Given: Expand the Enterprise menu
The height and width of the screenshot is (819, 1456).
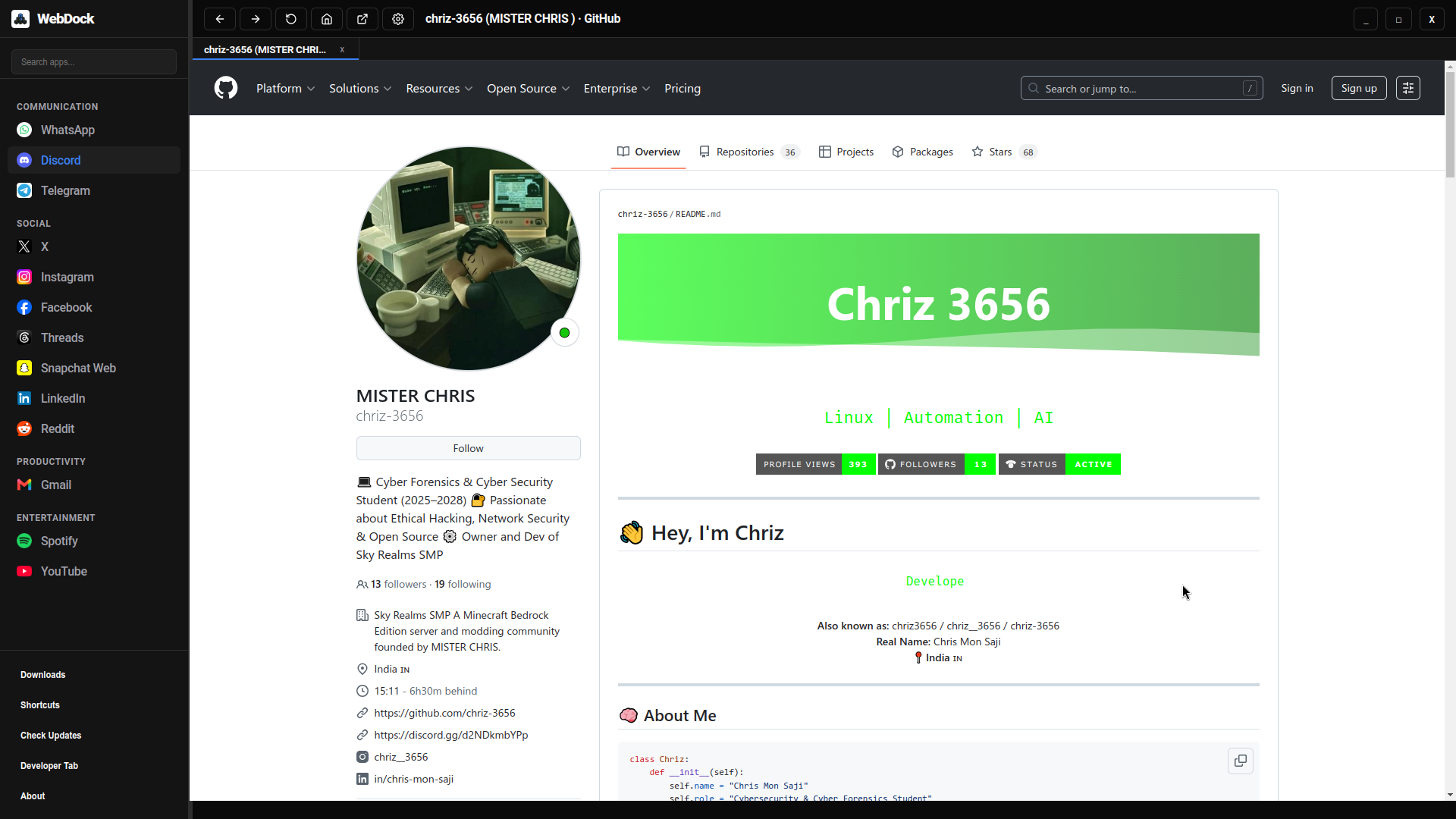Looking at the screenshot, I should [x=617, y=89].
